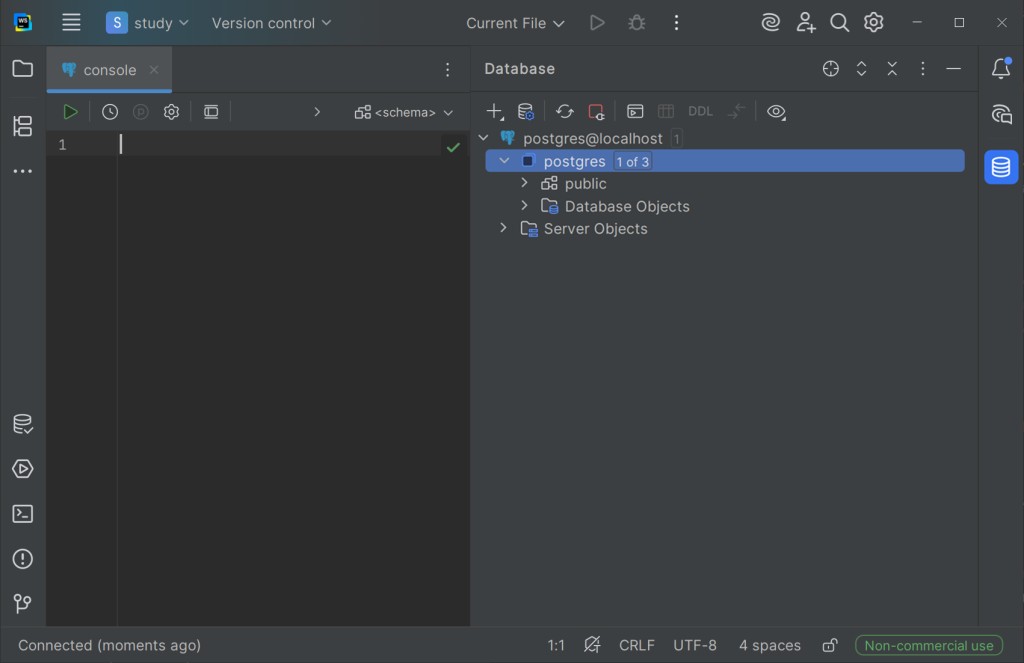Select the console editor tab
The width and height of the screenshot is (1024, 663).
tap(109, 70)
